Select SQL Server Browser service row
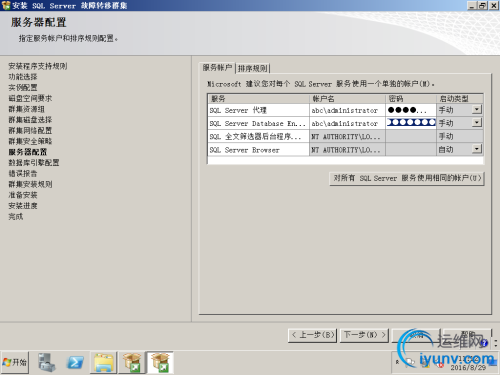 coord(258,150)
